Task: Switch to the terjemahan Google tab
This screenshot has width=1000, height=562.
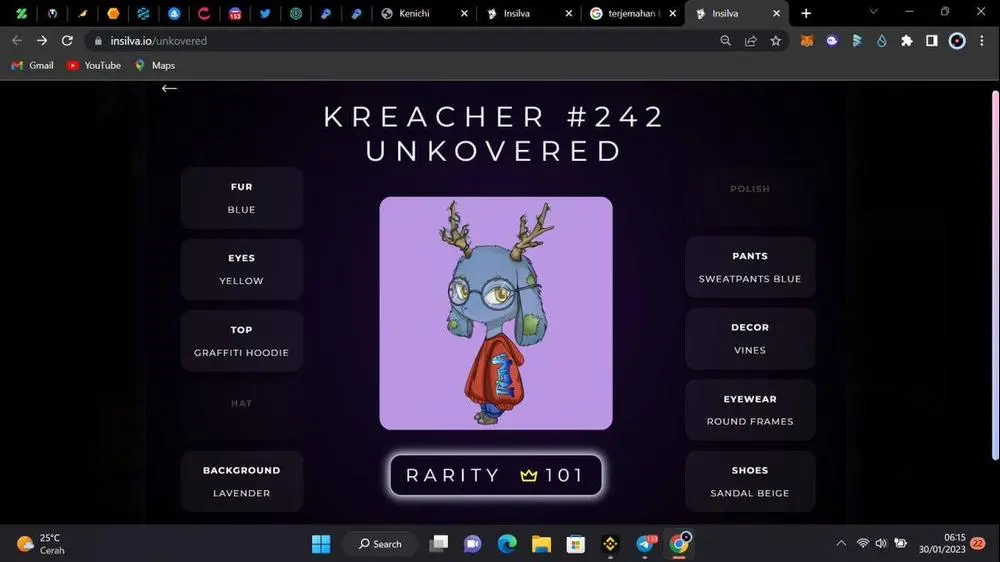Action: tap(628, 14)
